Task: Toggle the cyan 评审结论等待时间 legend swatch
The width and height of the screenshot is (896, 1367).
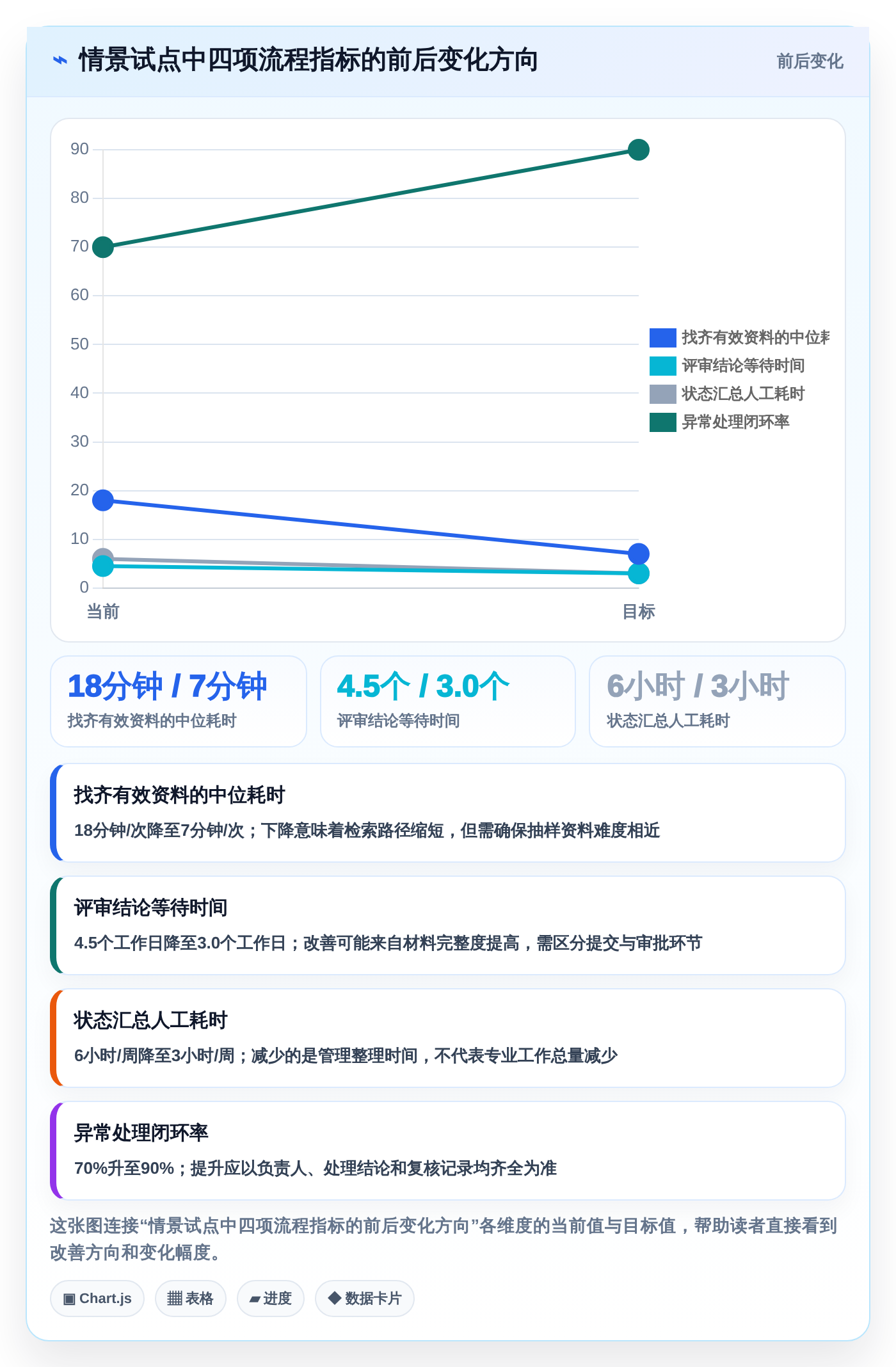Action: click(662, 365)
